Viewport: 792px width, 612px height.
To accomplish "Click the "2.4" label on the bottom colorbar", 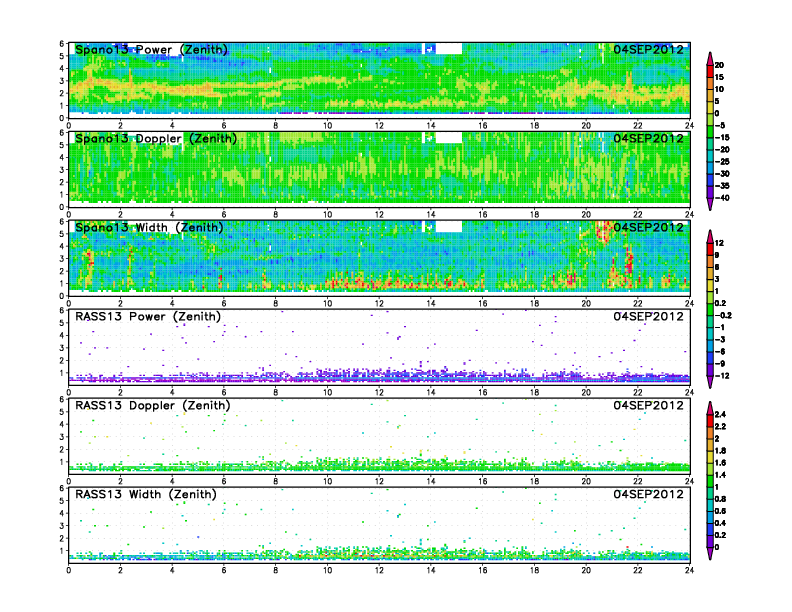I will pyautogui.click(x=720, y=414).
